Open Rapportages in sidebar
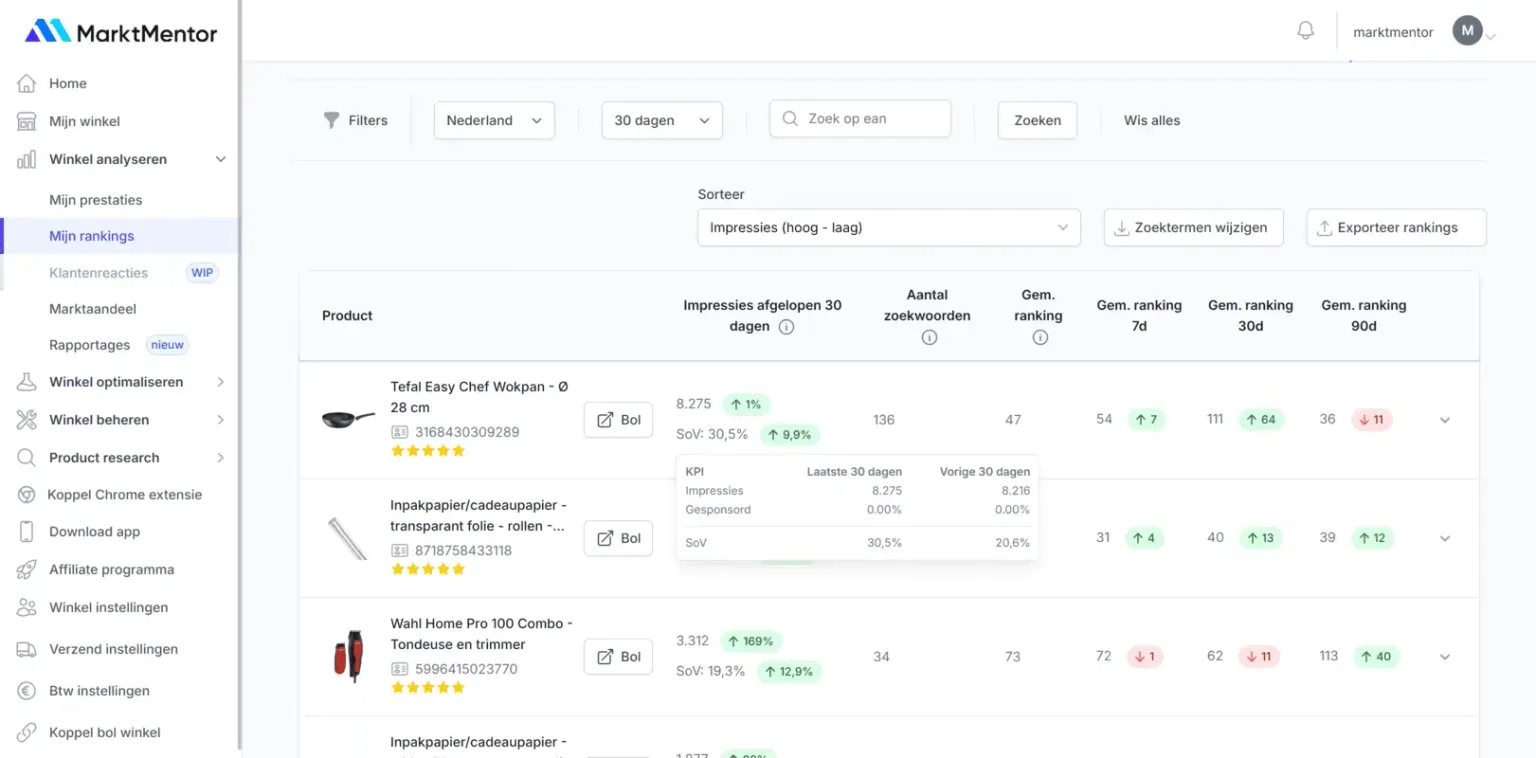Image resolution: width=1536 pixels, height=758 pixels. 90,345
